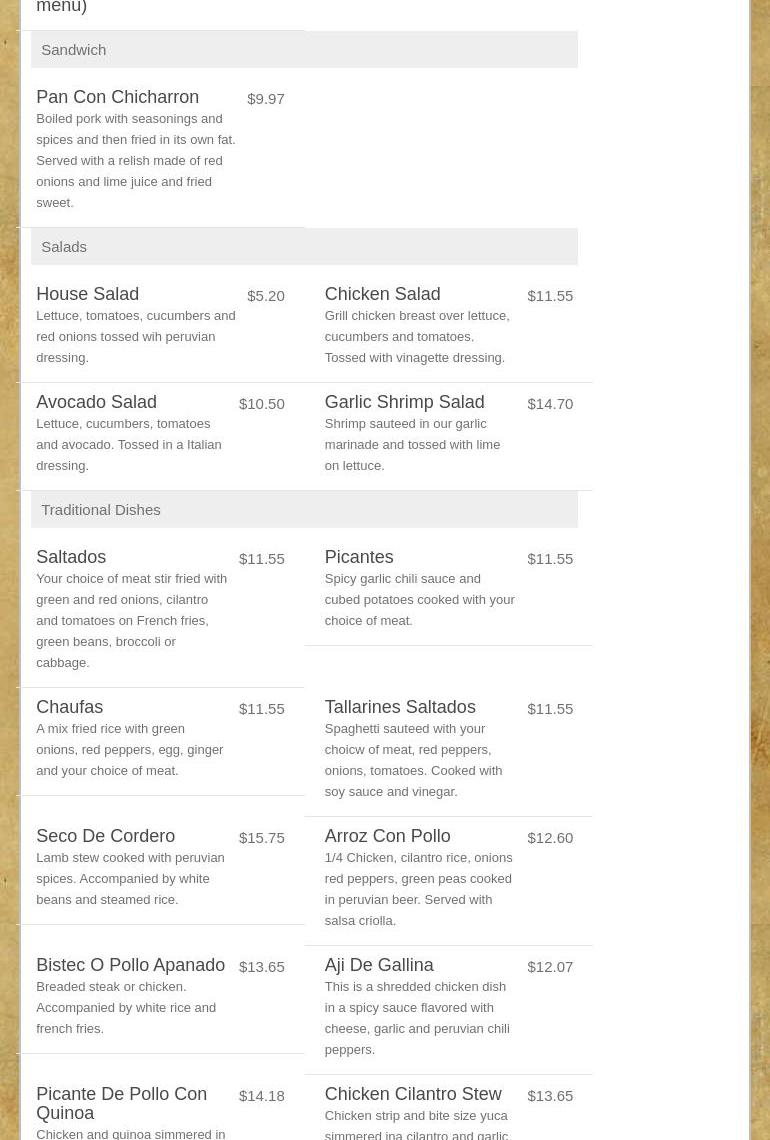Choose the Seco De Cordero dish

tap(105, 836)
